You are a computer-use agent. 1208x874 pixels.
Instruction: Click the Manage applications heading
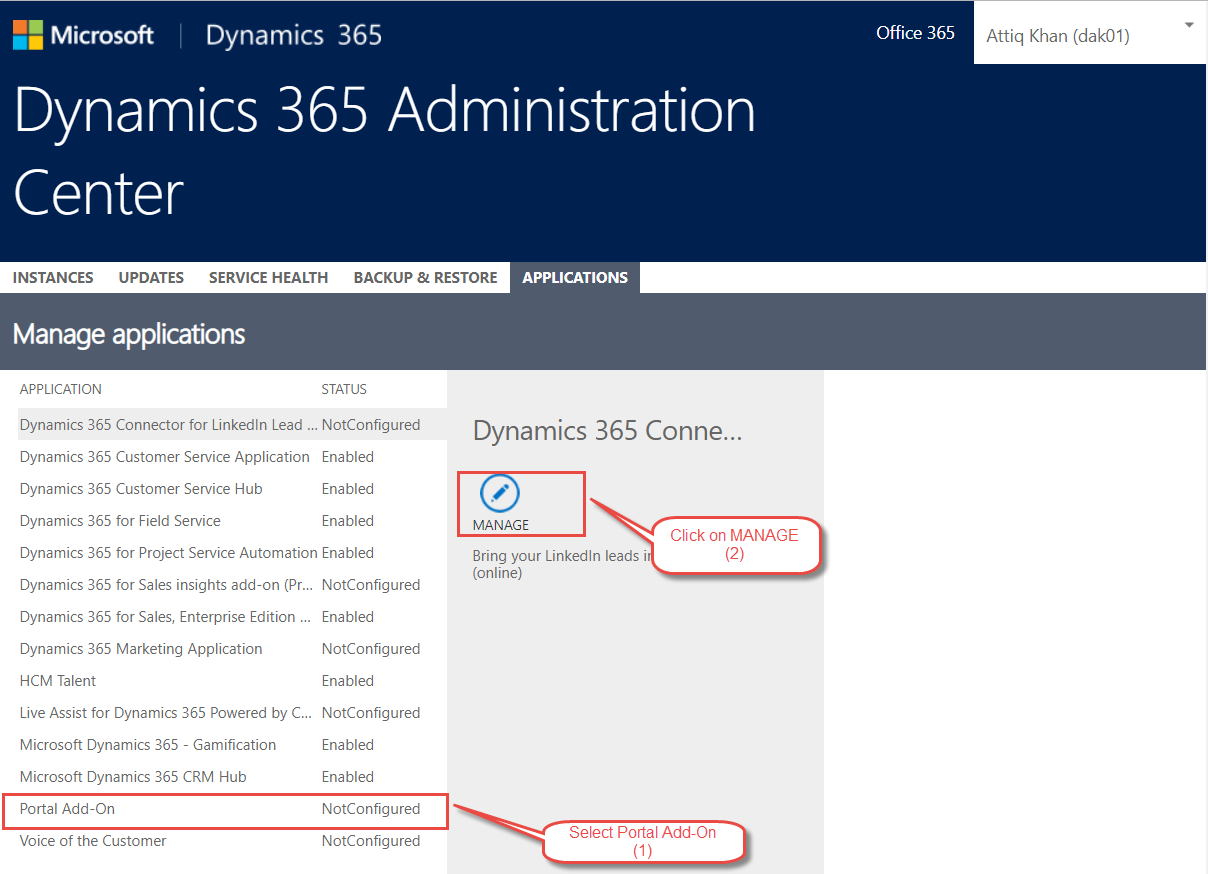[129, 333]
